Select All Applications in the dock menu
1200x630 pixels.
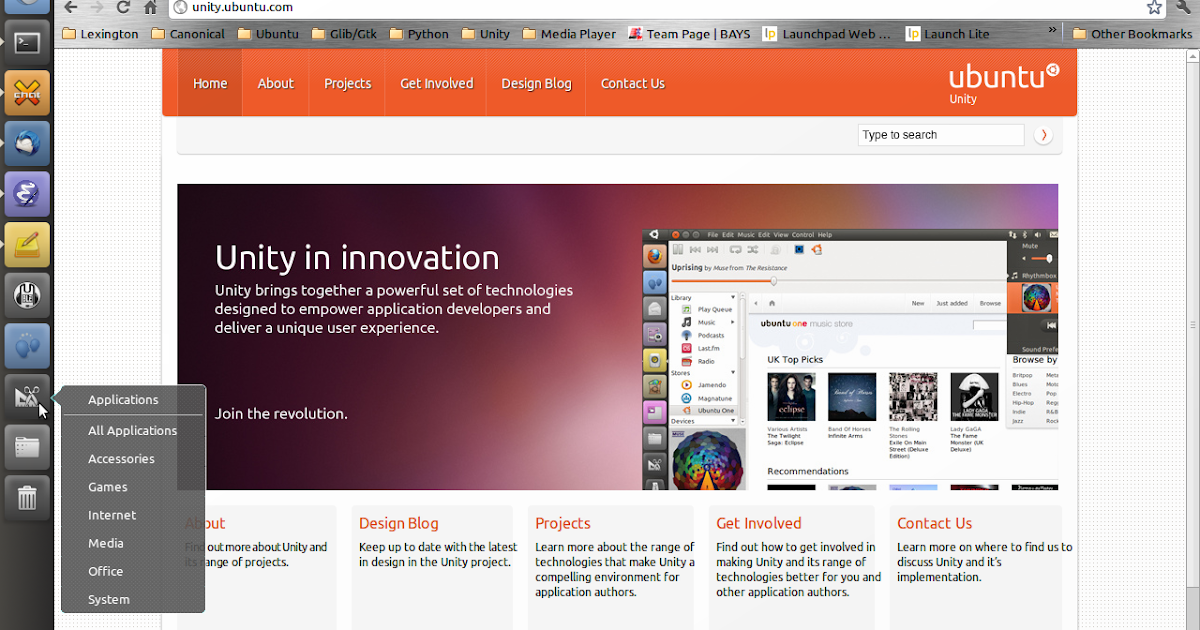pyautogui.click(x=132, y=430)
